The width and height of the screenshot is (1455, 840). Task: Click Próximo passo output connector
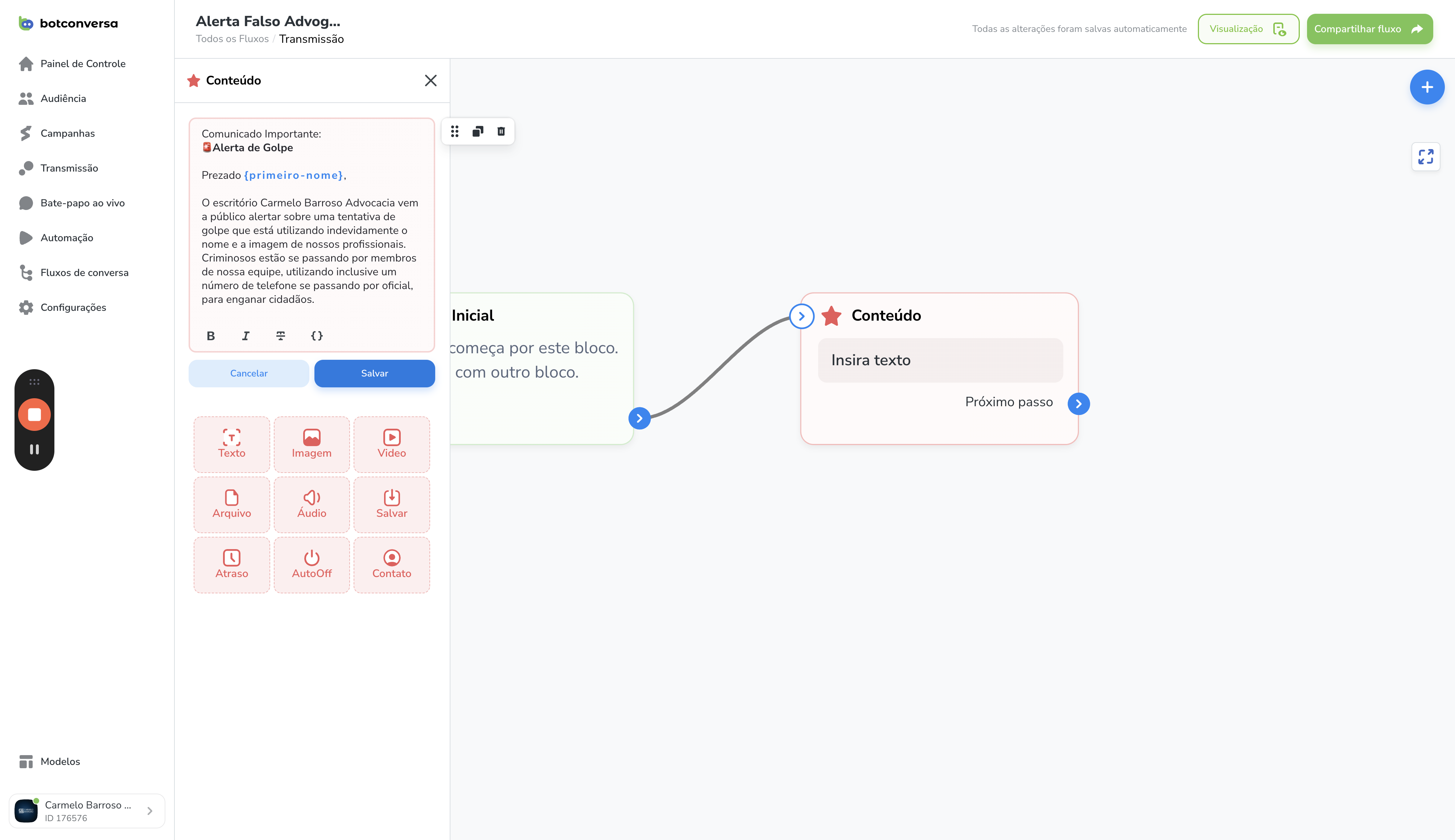pos(1079,404)
